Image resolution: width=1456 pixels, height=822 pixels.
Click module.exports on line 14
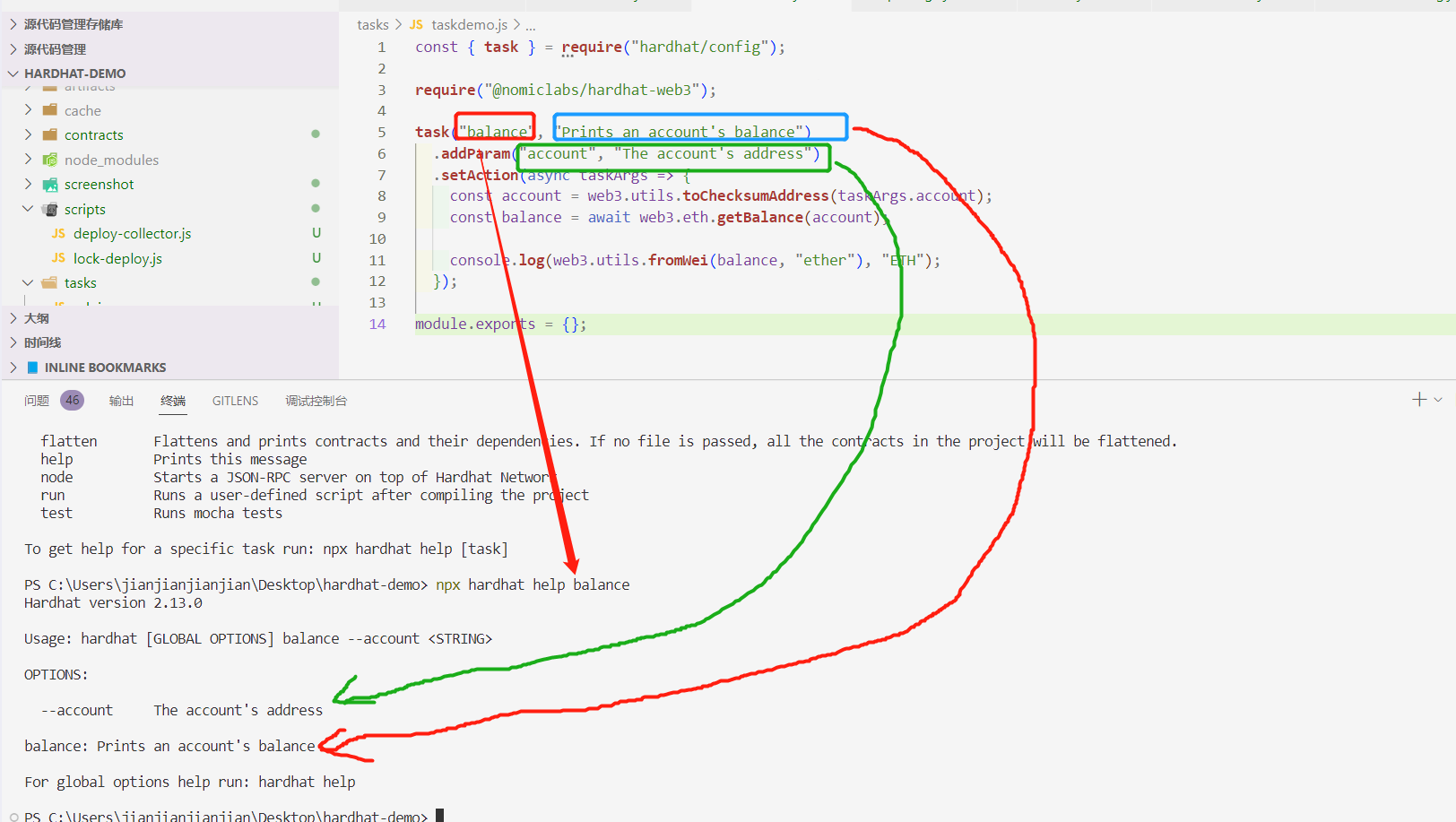click(475, 324)
